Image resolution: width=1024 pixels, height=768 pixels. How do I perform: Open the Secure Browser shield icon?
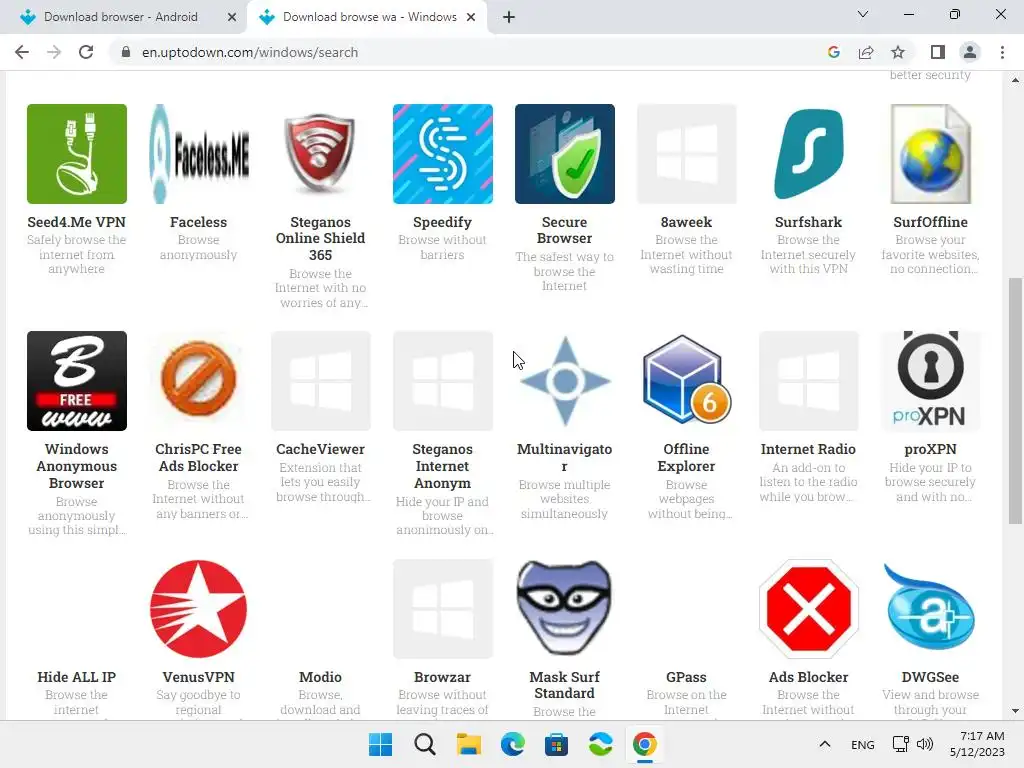[564, 153]
